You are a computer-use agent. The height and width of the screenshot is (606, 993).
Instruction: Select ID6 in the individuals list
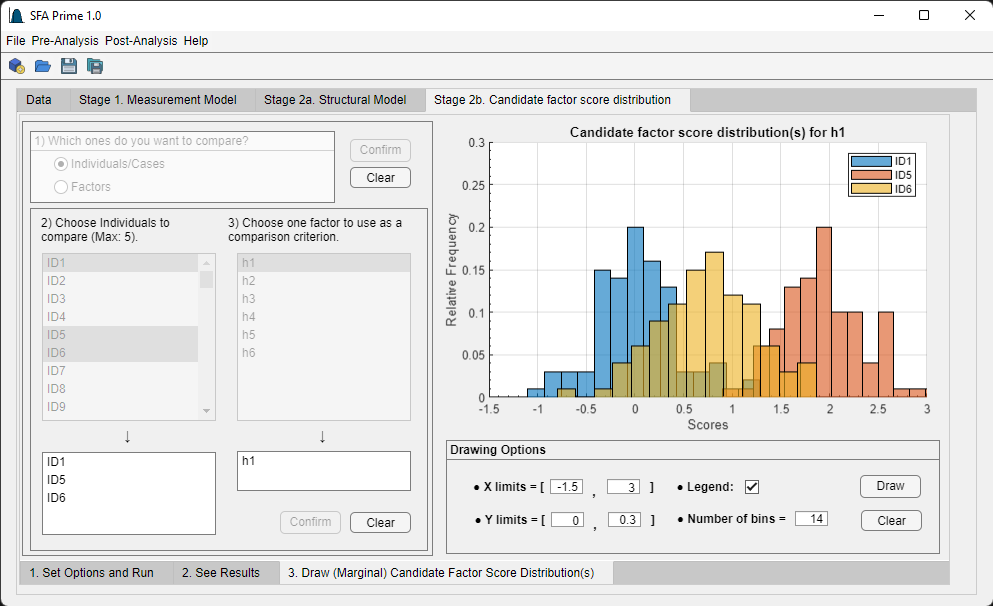click(x=120, y=353)
